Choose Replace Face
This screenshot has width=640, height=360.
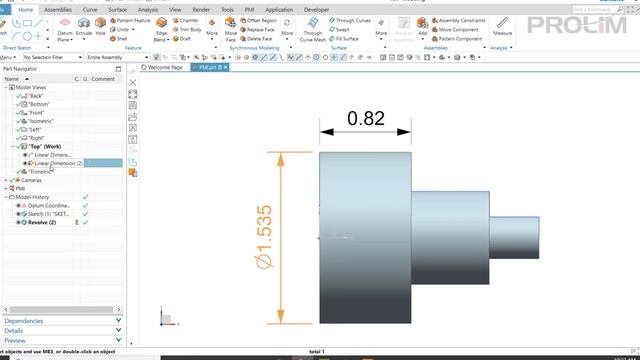click(257, 29)
